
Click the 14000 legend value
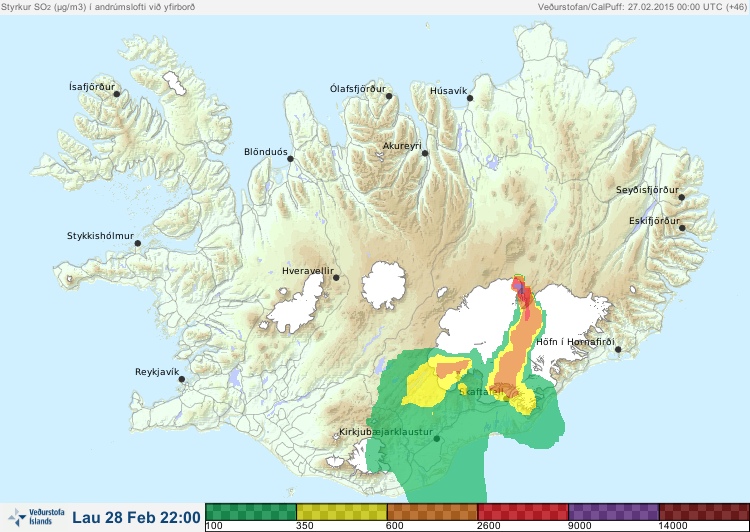pyautogui.click(x=673, y=526)
